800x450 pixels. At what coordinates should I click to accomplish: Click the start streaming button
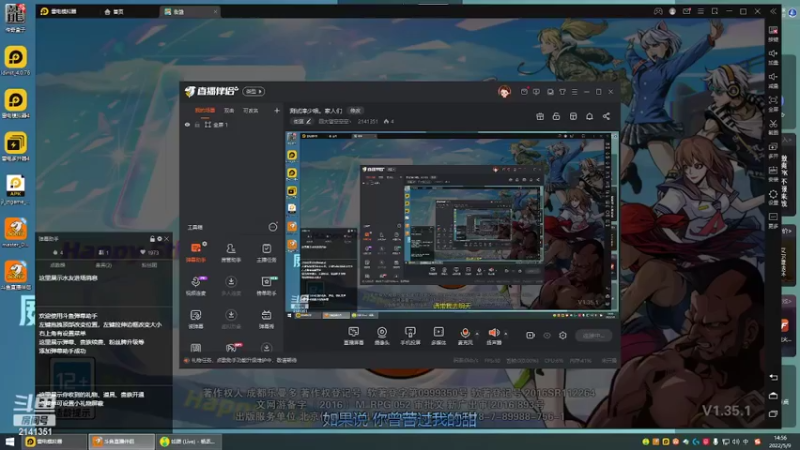593,335
